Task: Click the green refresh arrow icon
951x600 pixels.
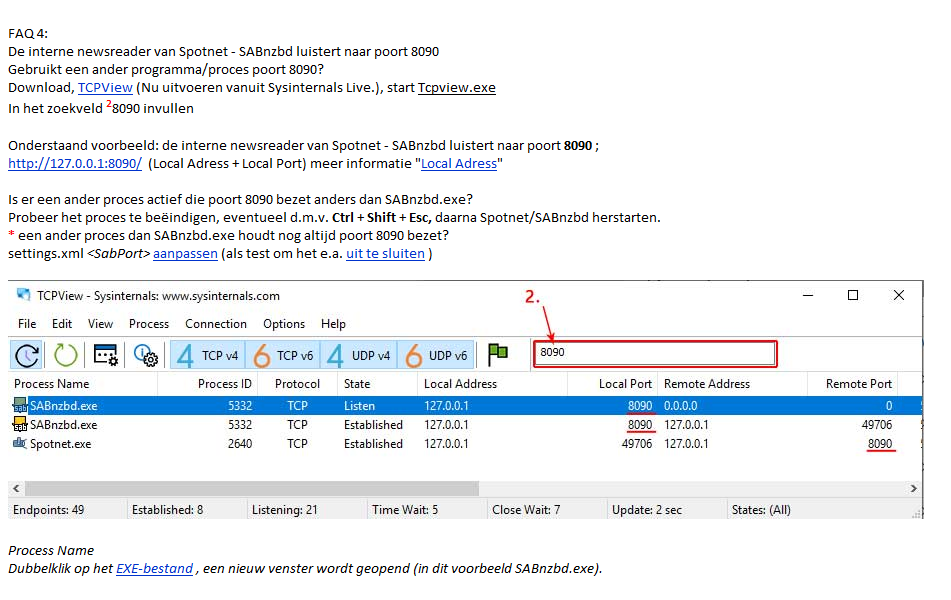Action: coord(66,355)
